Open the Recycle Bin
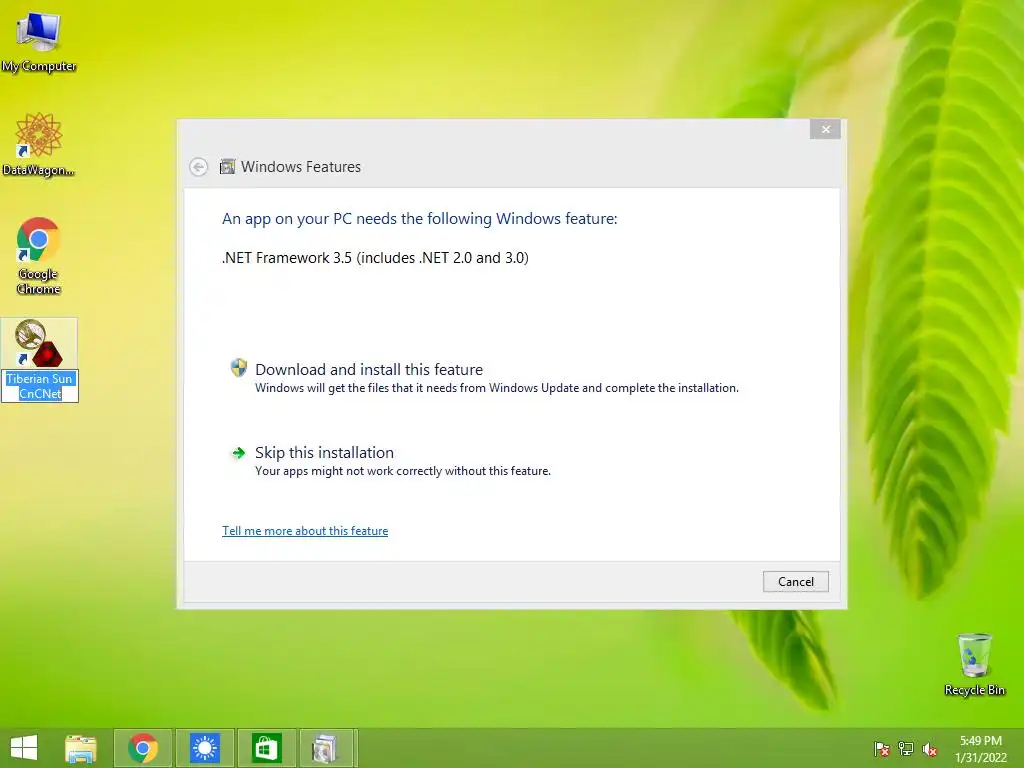The height and width of the screenshot is (768, 1024). click(974, 664)
